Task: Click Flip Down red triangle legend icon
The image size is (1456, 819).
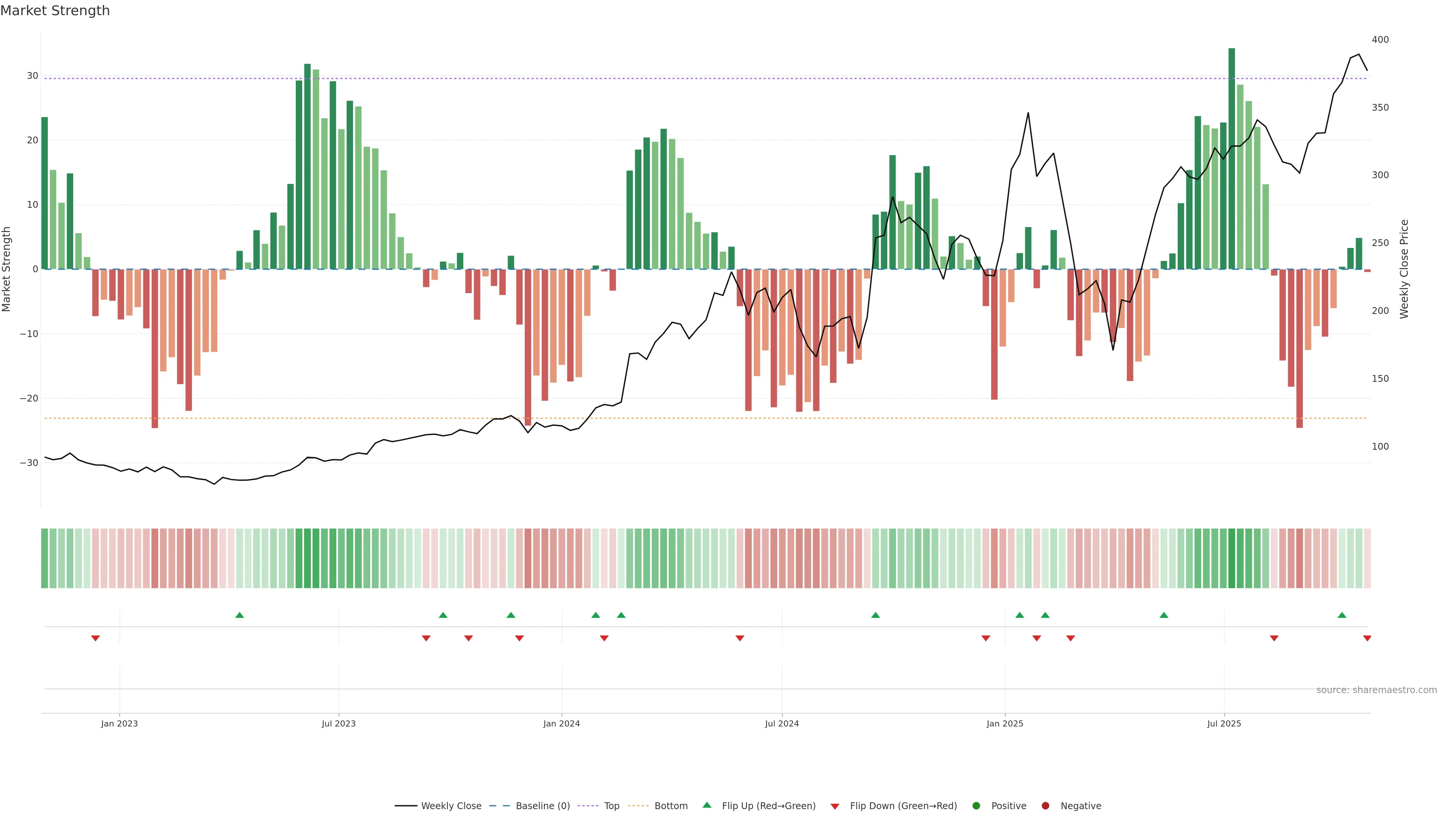Action: (x=835, y=806)
